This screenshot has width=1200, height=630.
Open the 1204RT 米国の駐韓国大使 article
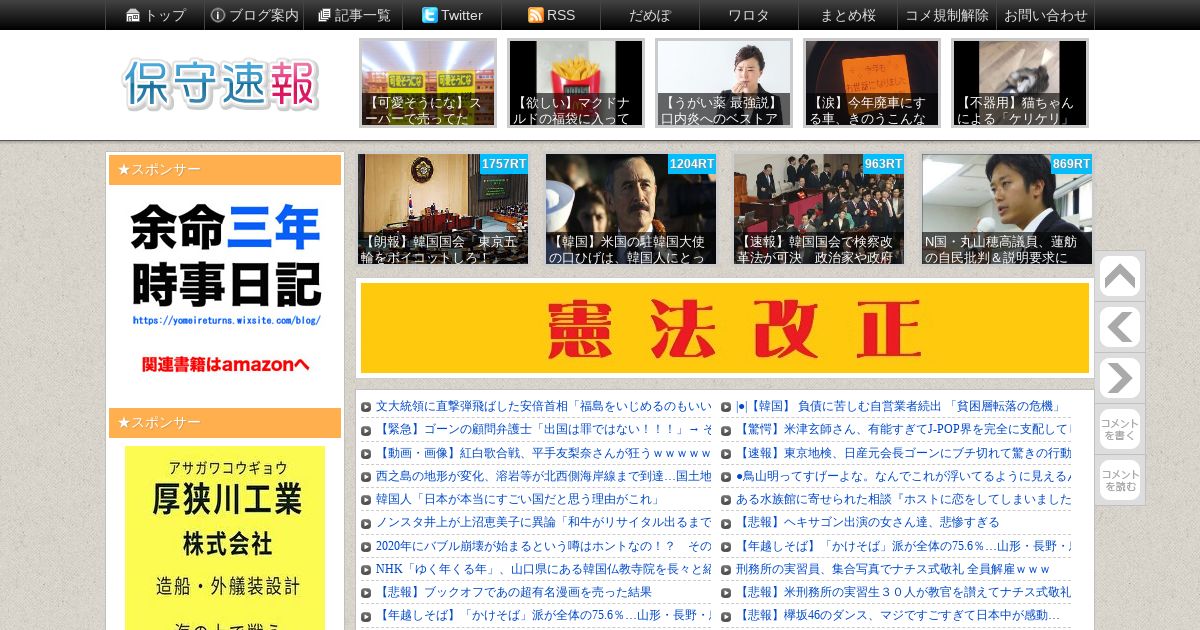pyautogui.click(x=631, y=209)
